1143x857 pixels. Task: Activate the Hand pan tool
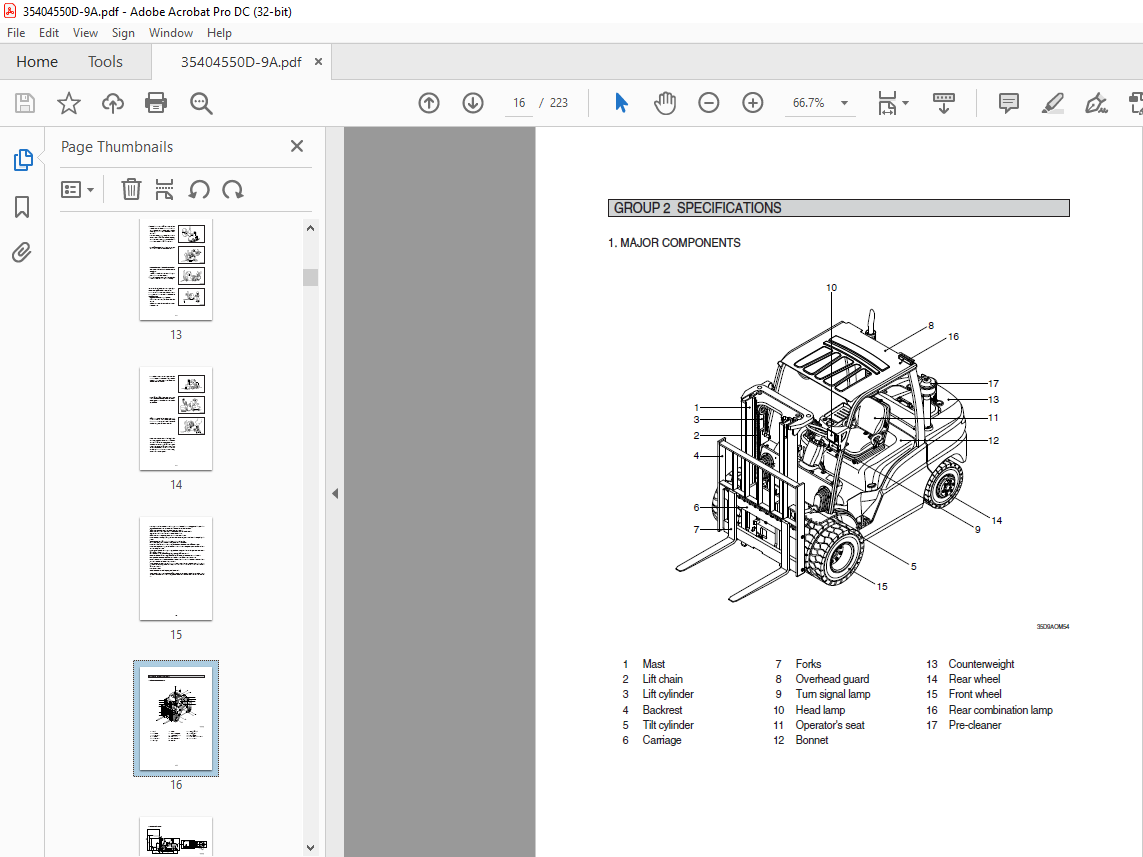tap(665, 103)
